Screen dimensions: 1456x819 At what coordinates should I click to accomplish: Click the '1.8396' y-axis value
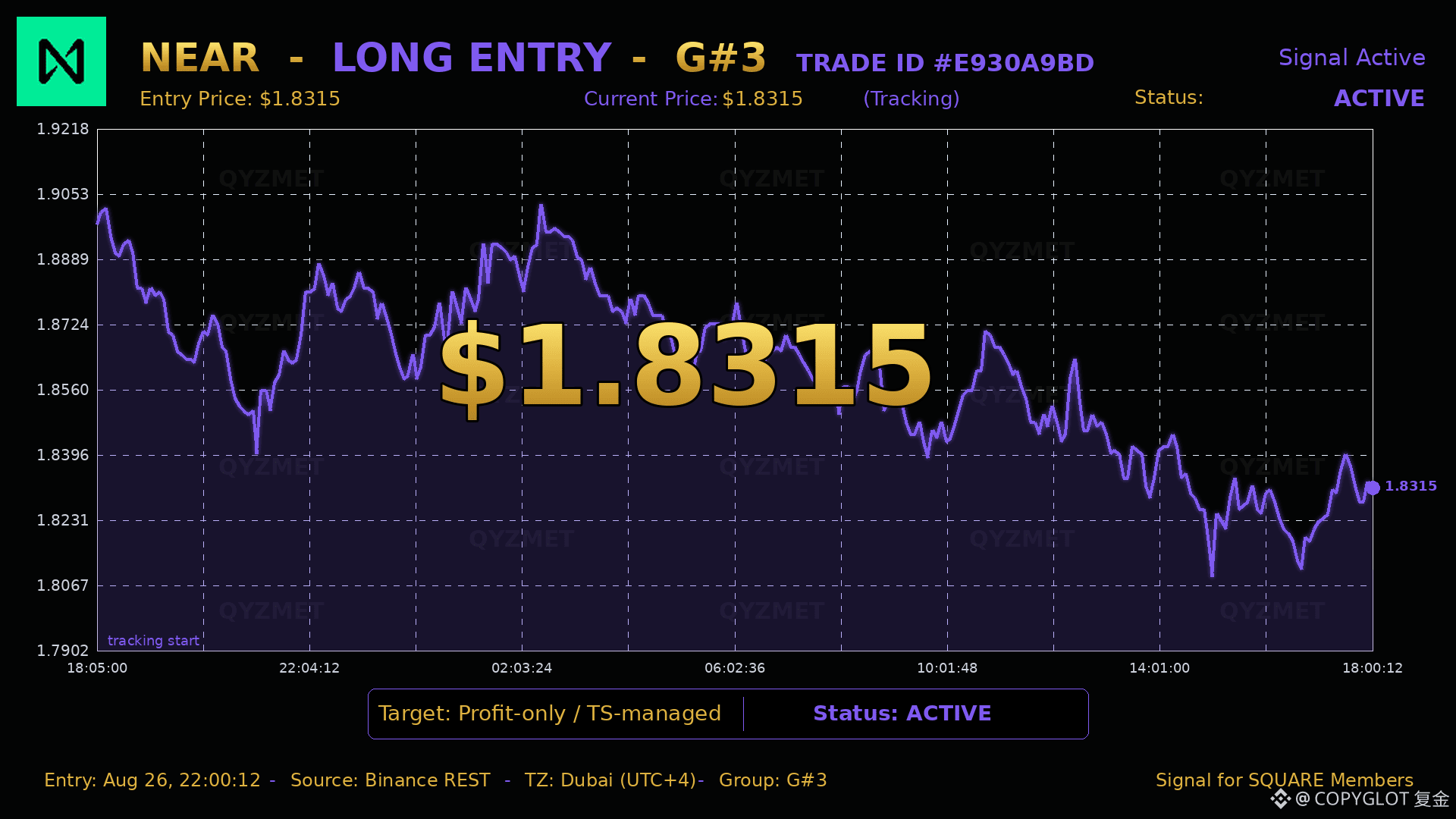(x=63, y=455)
